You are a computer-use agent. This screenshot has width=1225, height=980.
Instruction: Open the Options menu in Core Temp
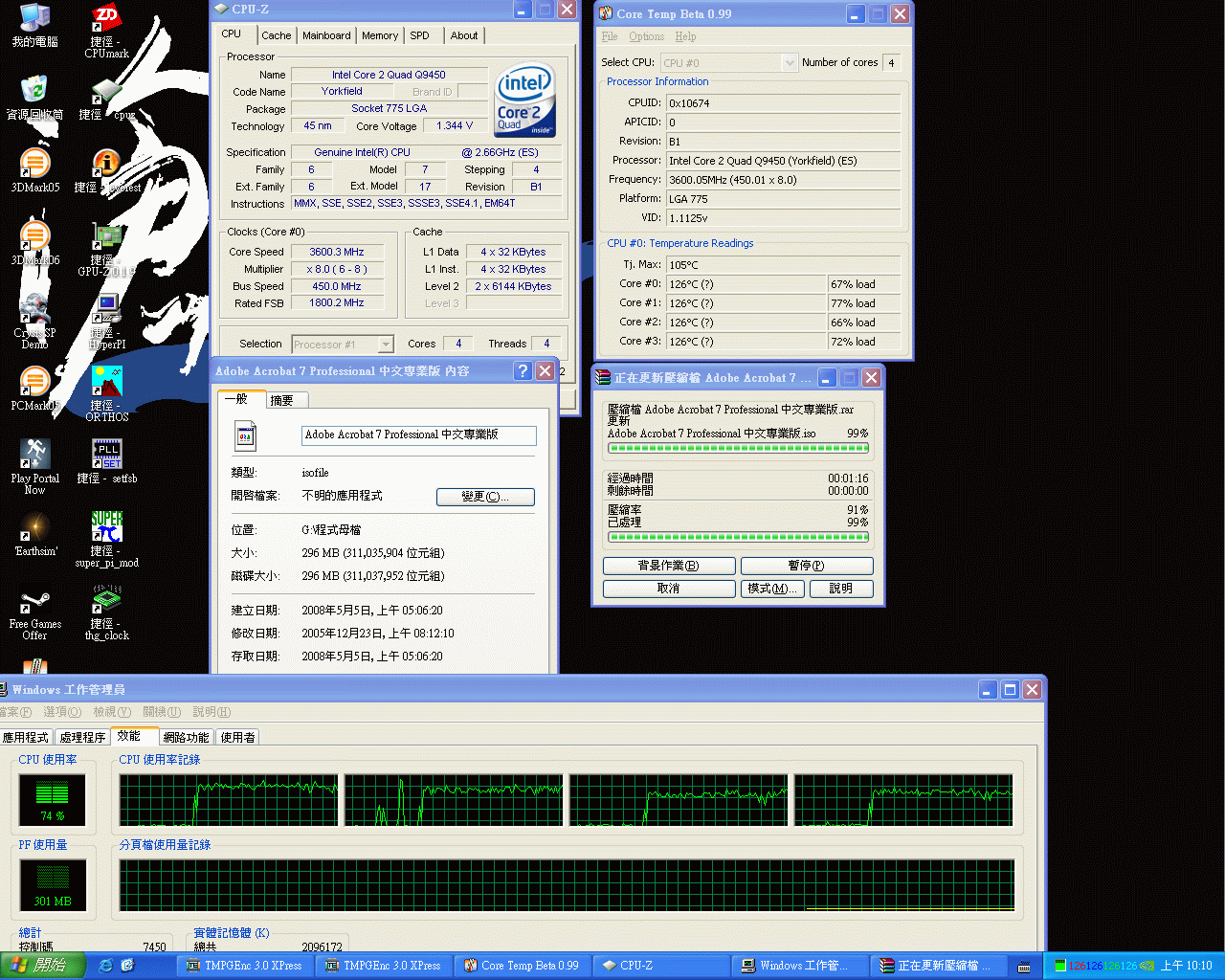tap(646, 36)
